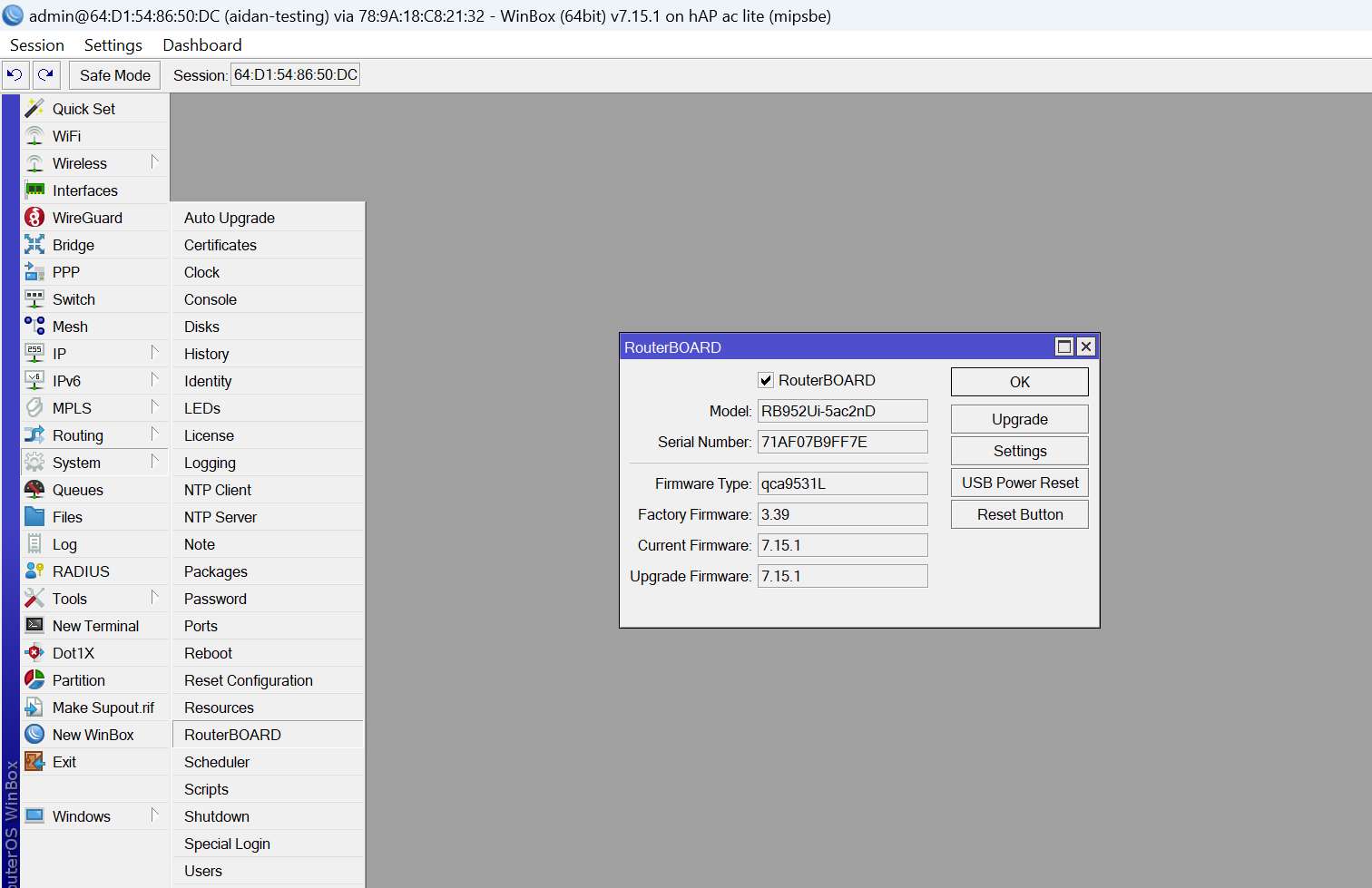Screen dimensions: 1372x888
Task: Click the MPLS icon in sidebar
Action: [34, 407]
